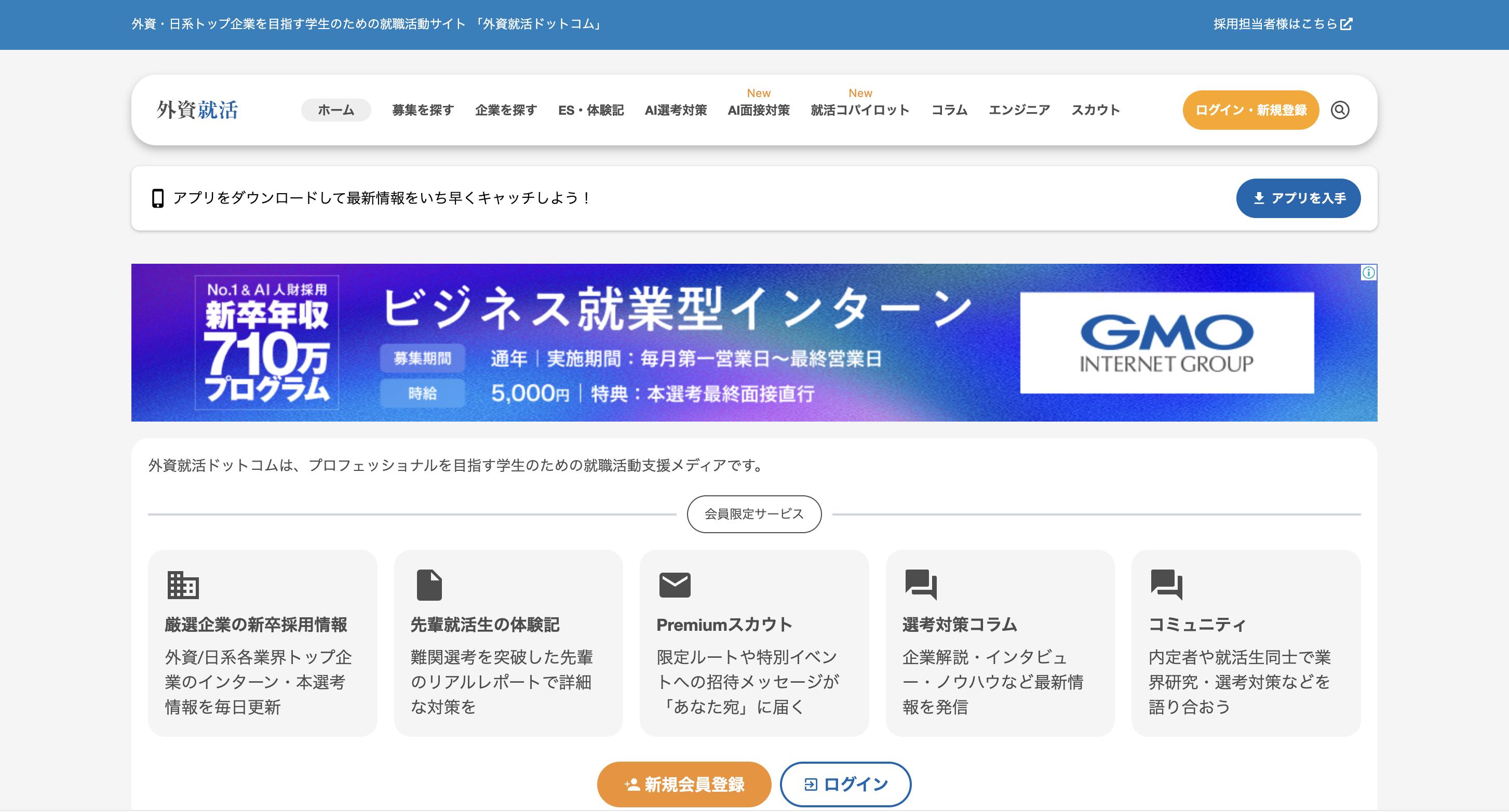Click the ad info icon on banner
Screen dimensions: 1509x812
coord(1368,273)
